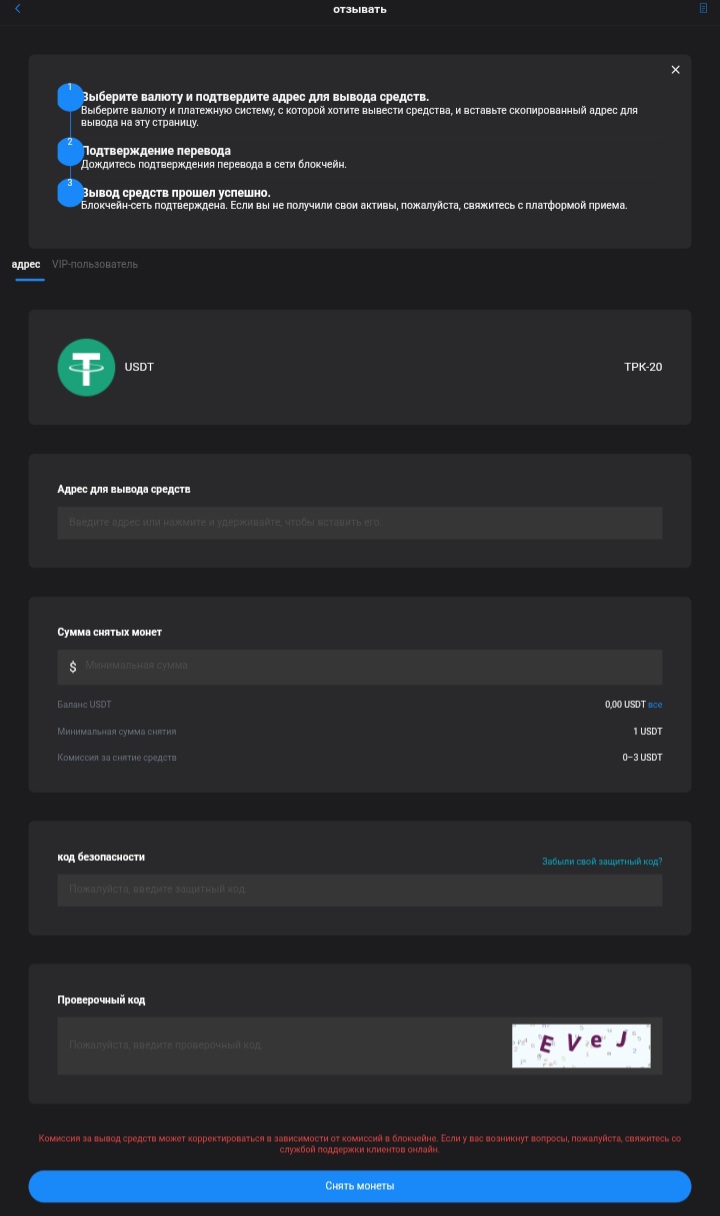Viewport: 720px width, 1216px height.
Task: Click the dollar sign in the amount field
Action: pos(73,667)
